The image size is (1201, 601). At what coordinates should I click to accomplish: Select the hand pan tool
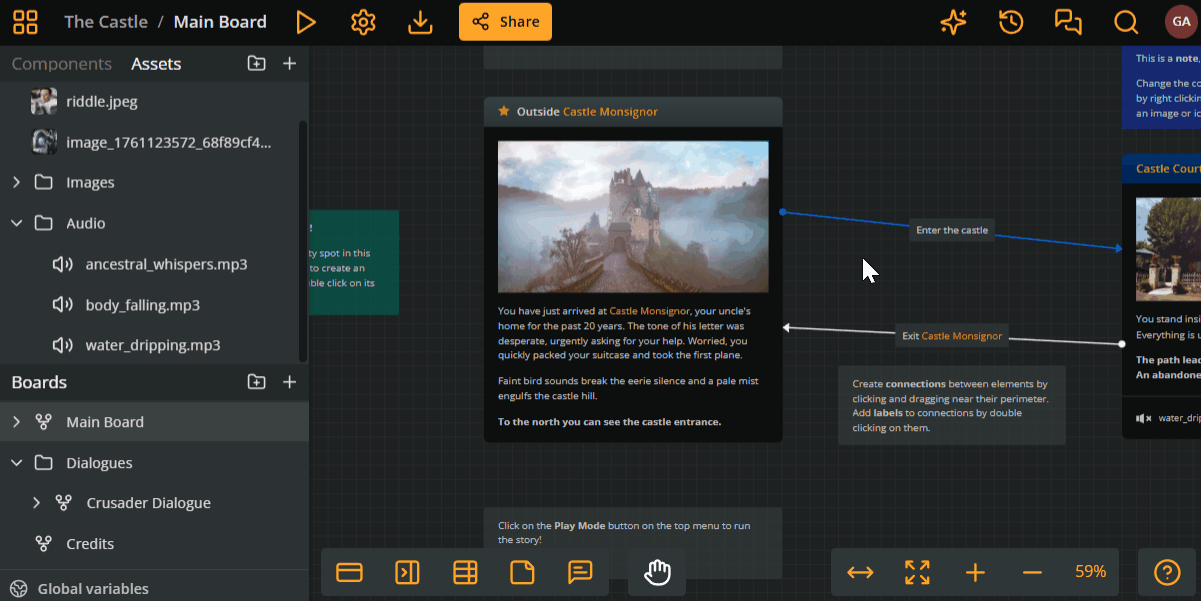(x=657, y=572)
